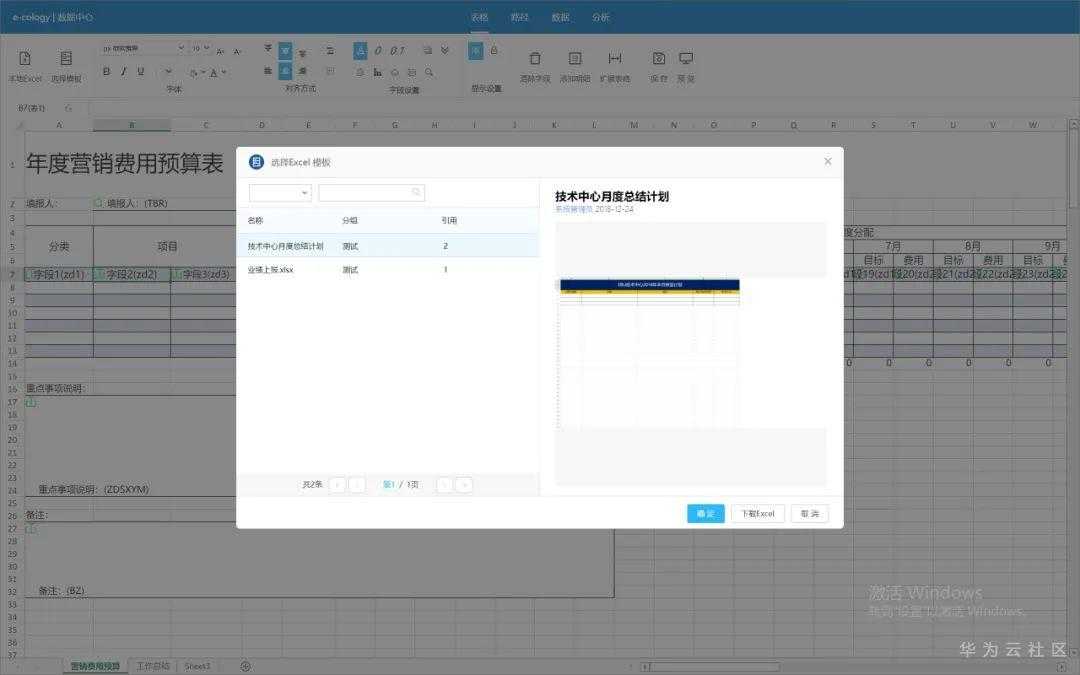Toggle the highlighted text field type icon
Image resolution: width=1080 pixels, height=675 pixels.
click(x=360, y=50)
